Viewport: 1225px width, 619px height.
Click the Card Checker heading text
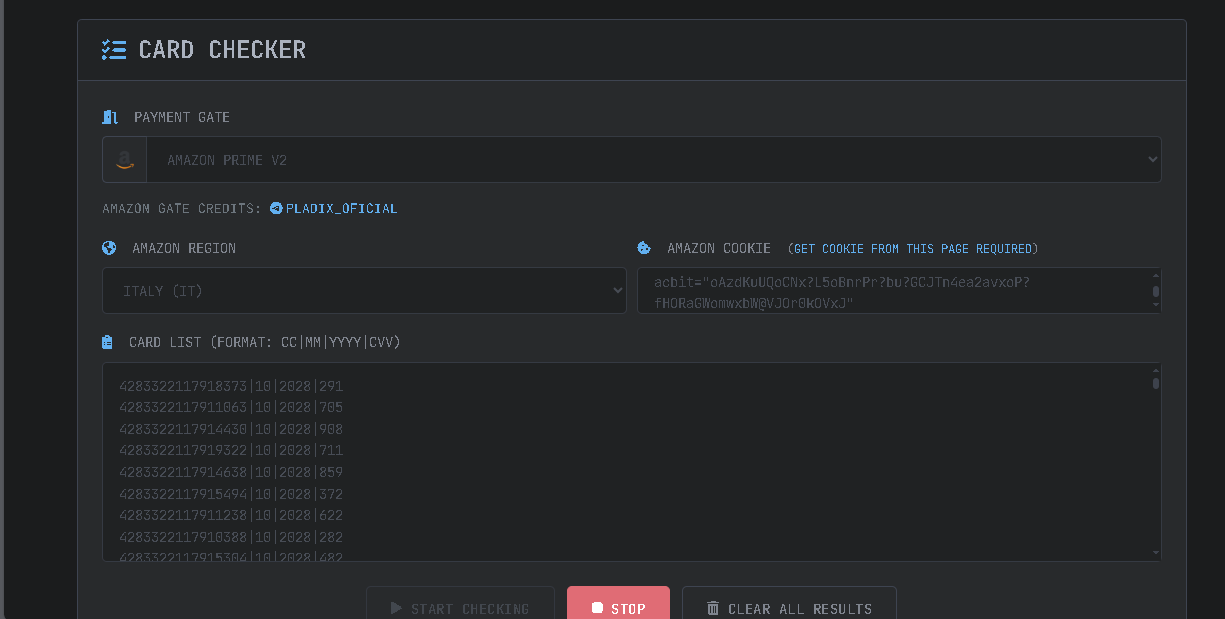[222, 50]
